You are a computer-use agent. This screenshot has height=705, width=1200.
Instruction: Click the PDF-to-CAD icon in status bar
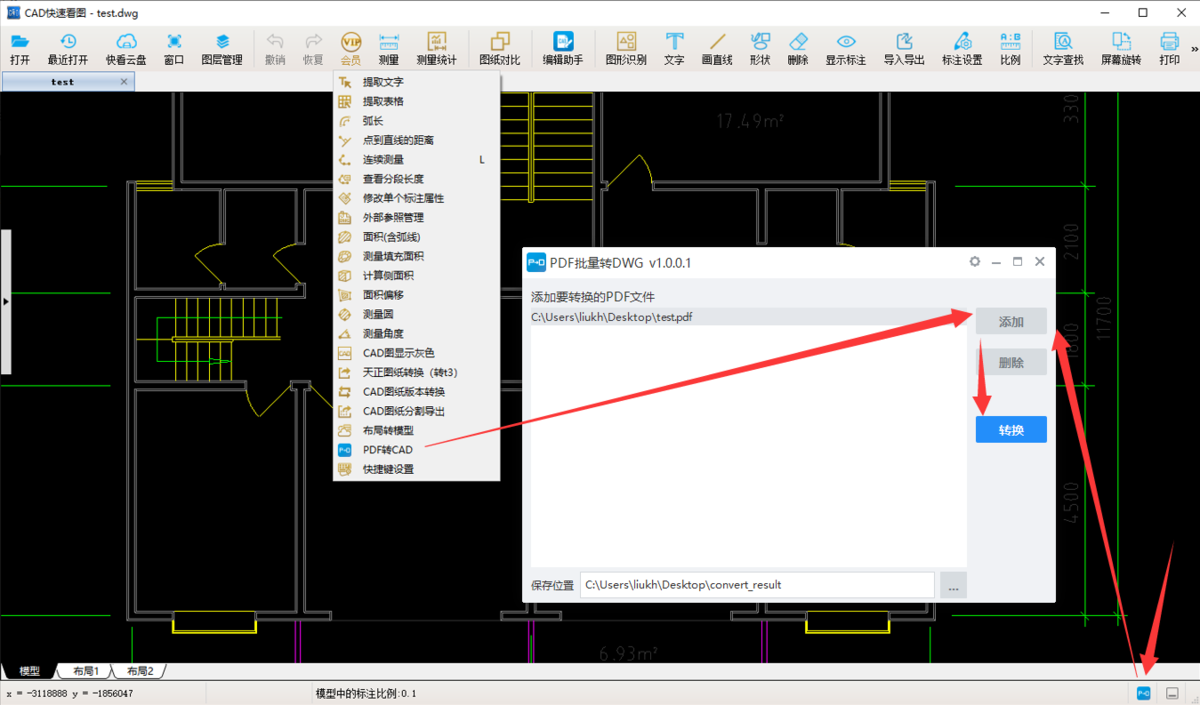1144,693
